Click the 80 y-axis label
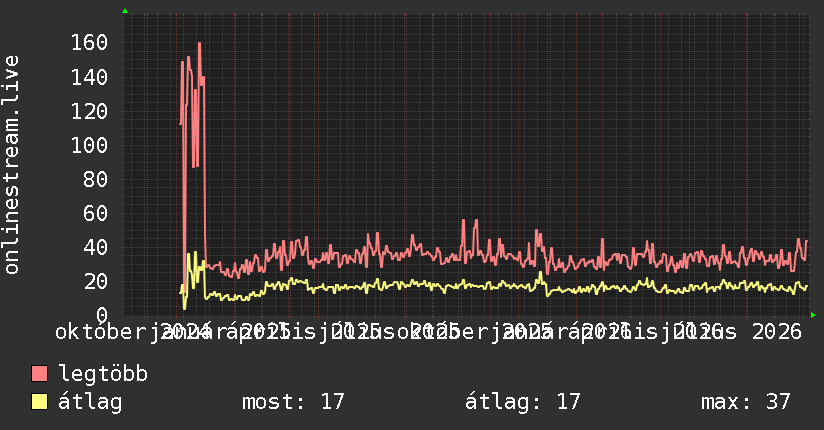 point(96,179)
